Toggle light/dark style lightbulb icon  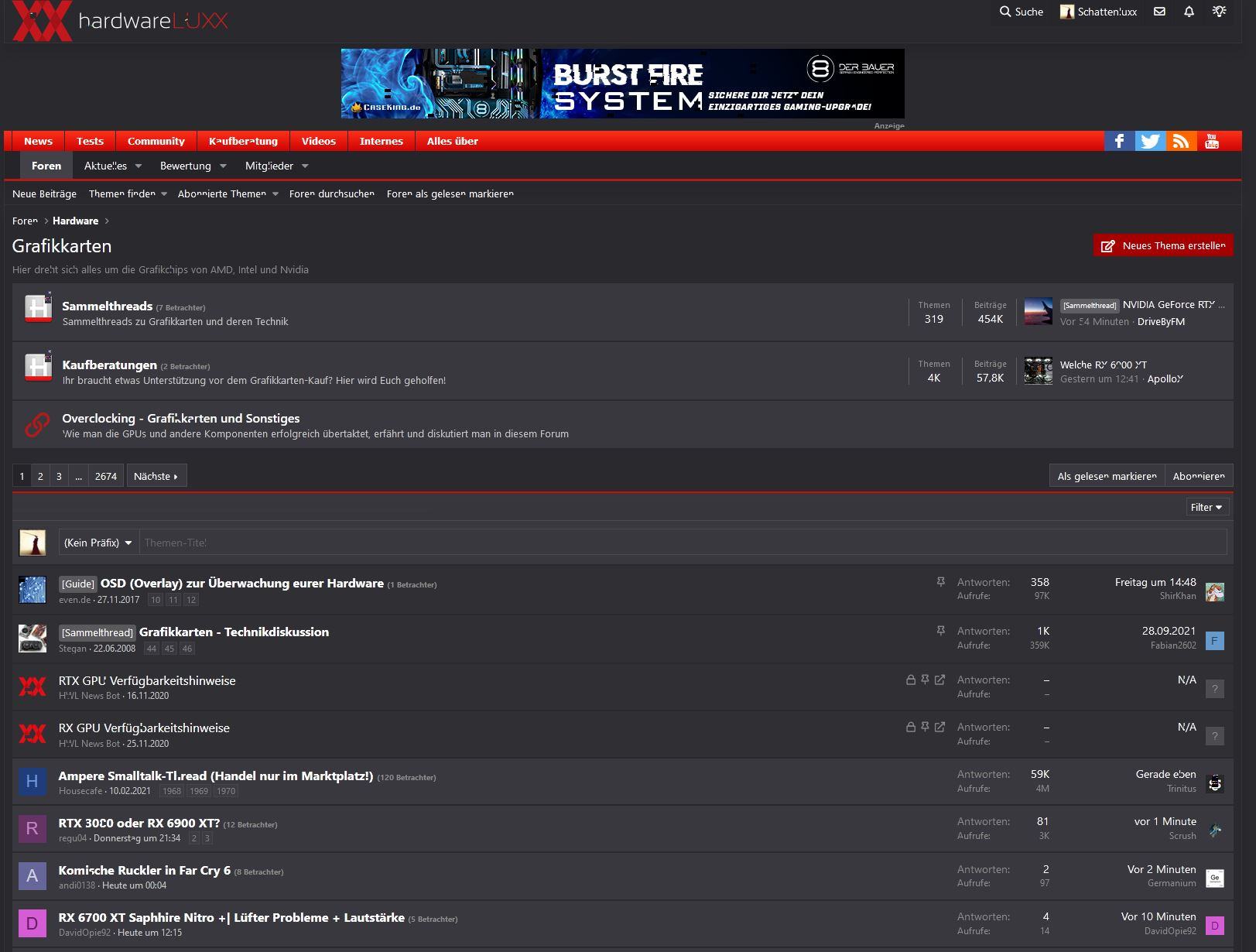point(1220,12)
